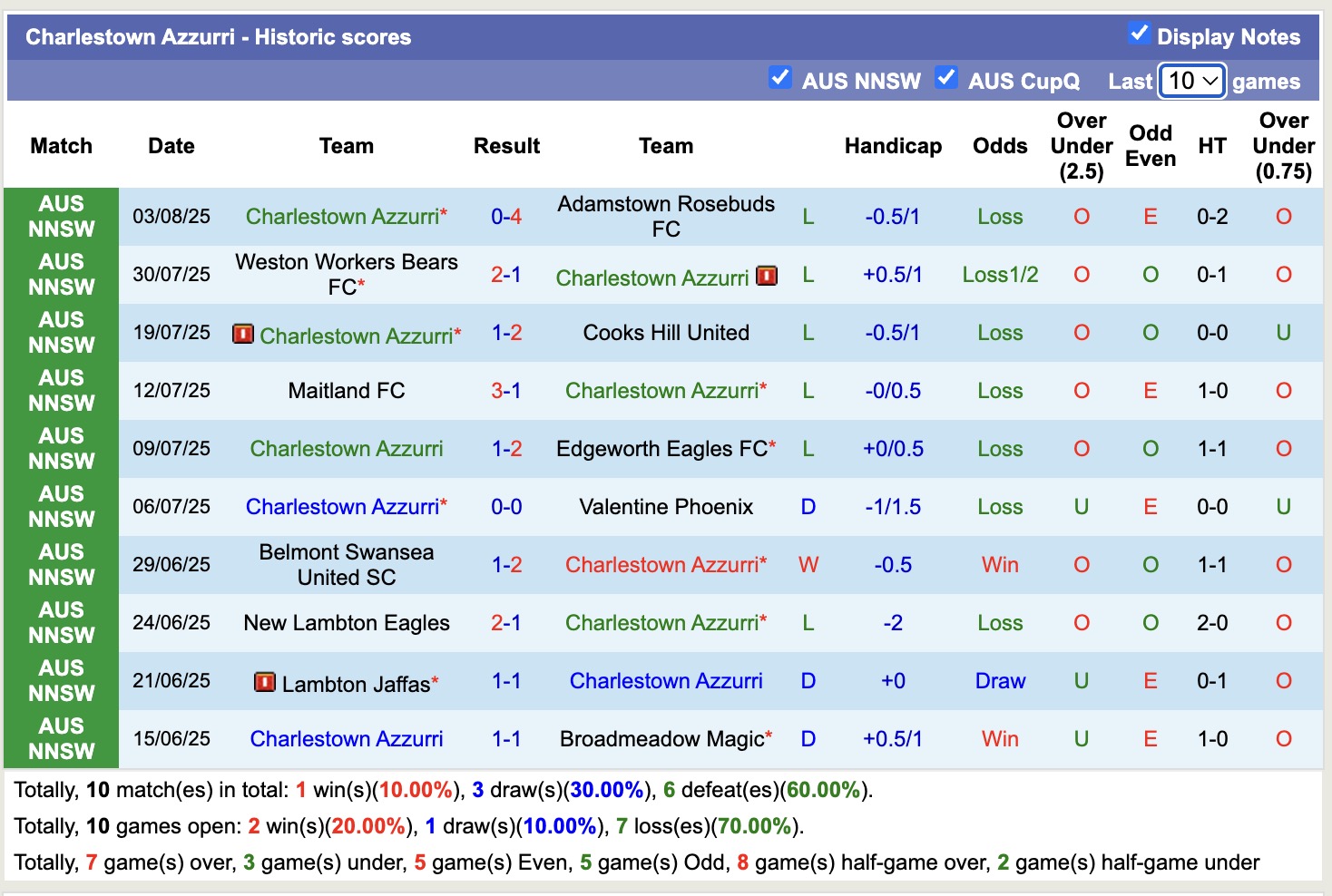1332x896 pixels.
Task: Click the red card icon next to Lambton Jaffas
Action: (267, 683)
